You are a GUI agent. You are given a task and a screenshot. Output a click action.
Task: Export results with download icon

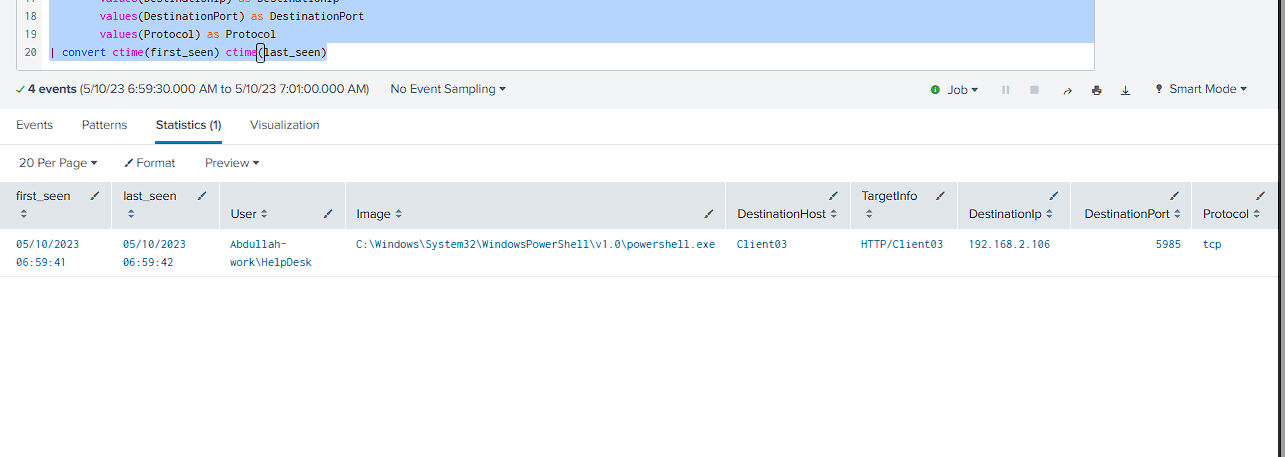[1125, 90]
